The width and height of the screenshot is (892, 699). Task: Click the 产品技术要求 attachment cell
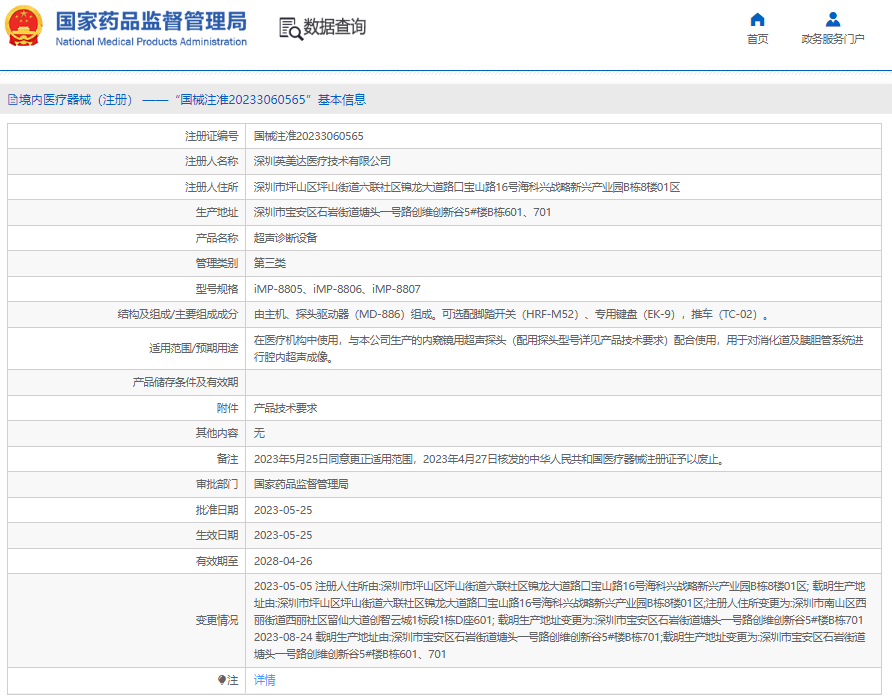[285, 408]
